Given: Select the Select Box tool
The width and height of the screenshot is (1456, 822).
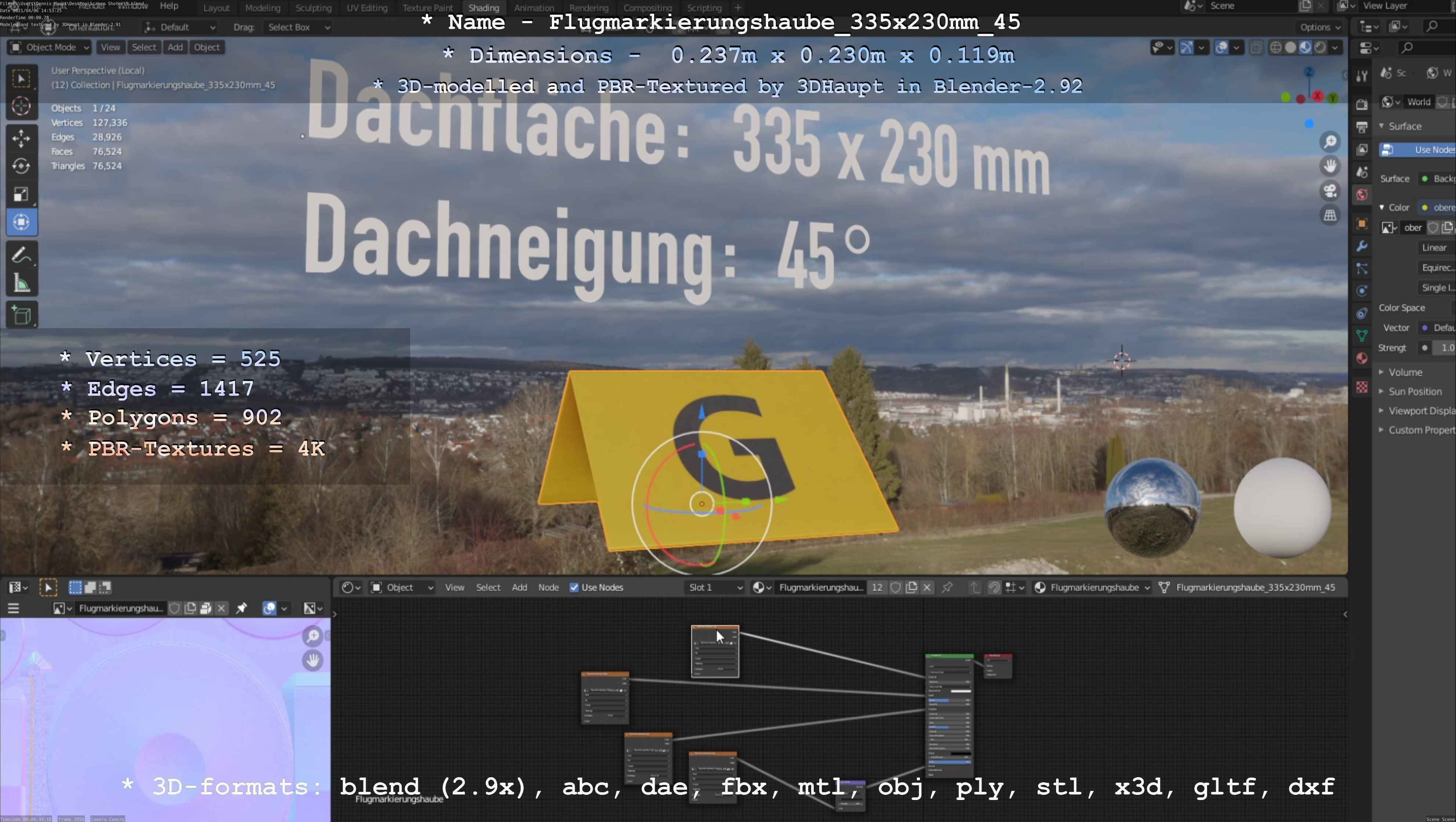Looking at the screenshot, I should click(x=21, y=79).
